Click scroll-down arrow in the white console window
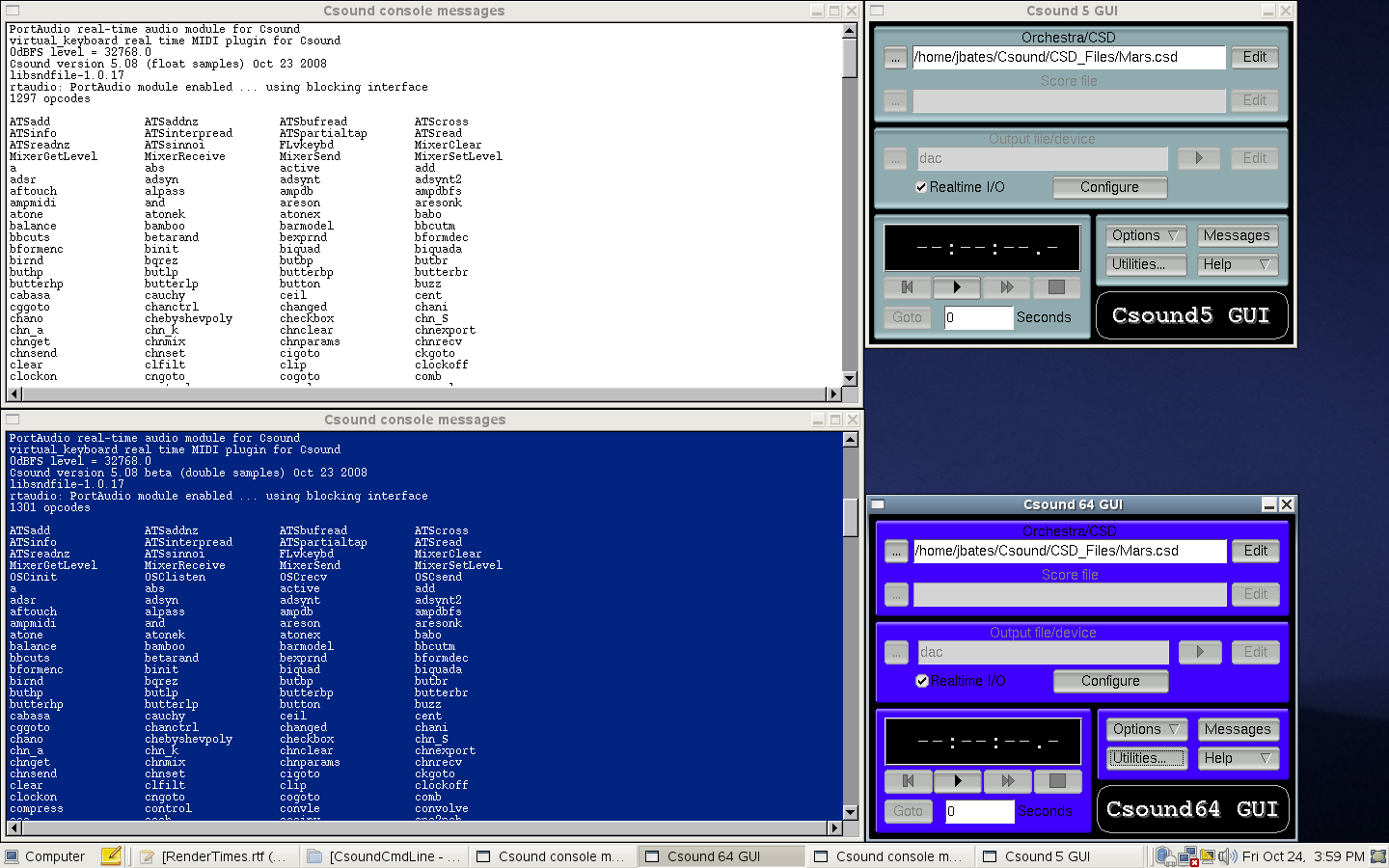Screen dimensions: 1389x868 pos(850,378)
